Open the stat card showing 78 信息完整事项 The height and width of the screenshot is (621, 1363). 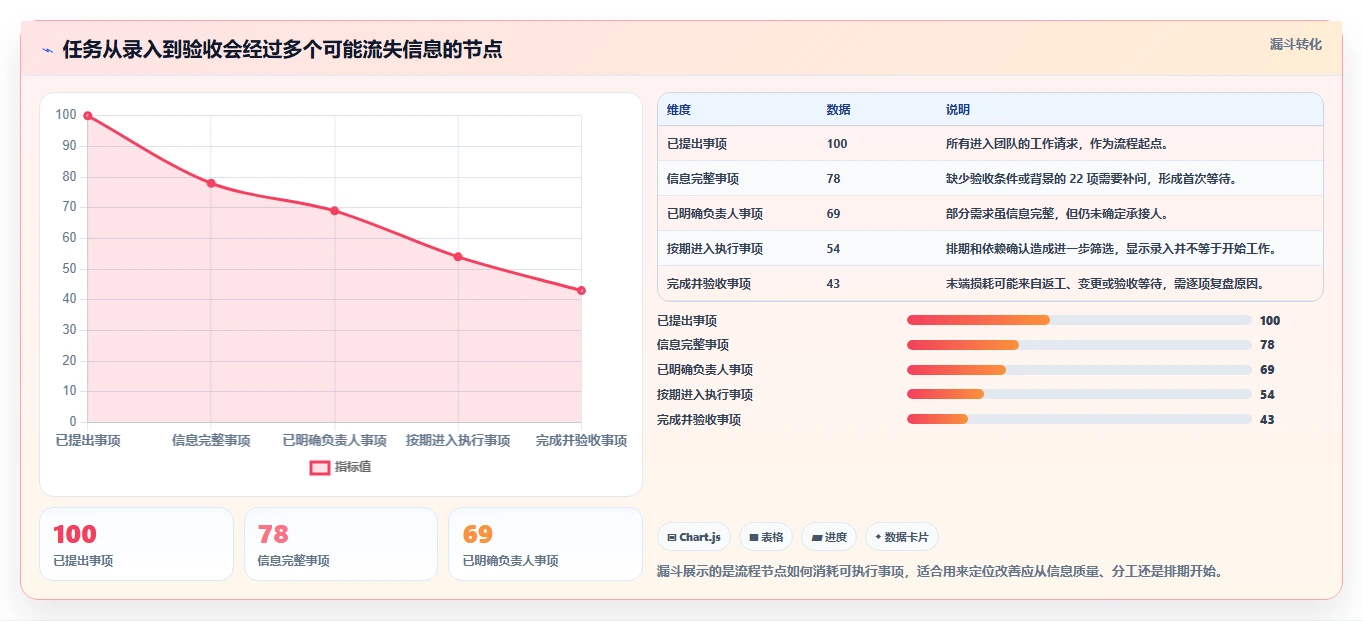pyautogui.click(x=341, y=544)
